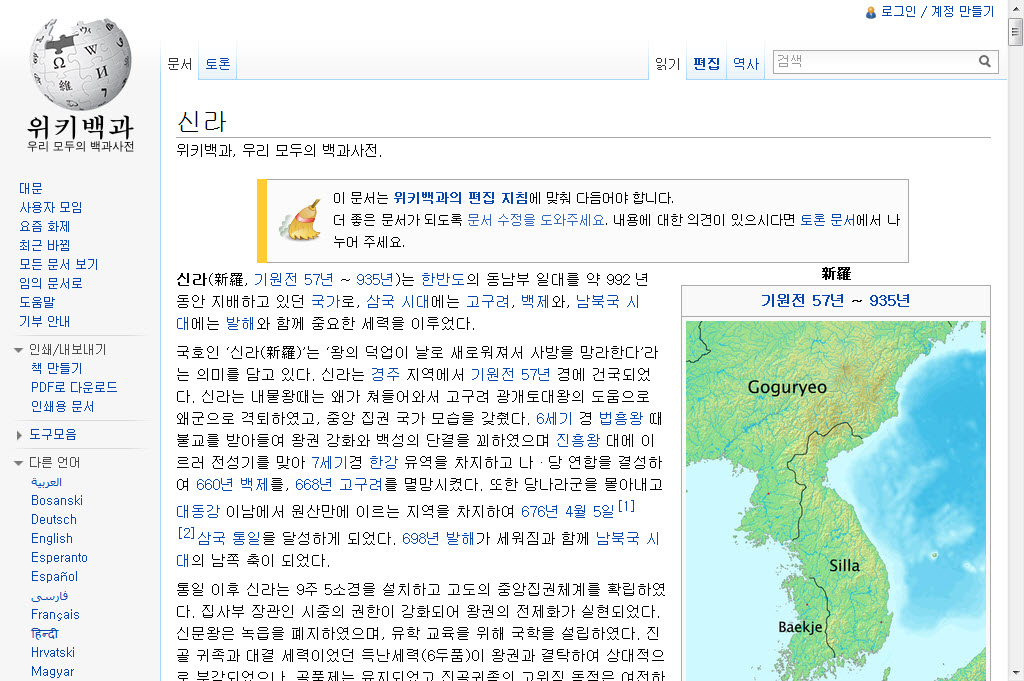This screenshot has height=681, width=1024.
Task: Open the 계정 만들기 link
Action: click(x=963, y=12)
